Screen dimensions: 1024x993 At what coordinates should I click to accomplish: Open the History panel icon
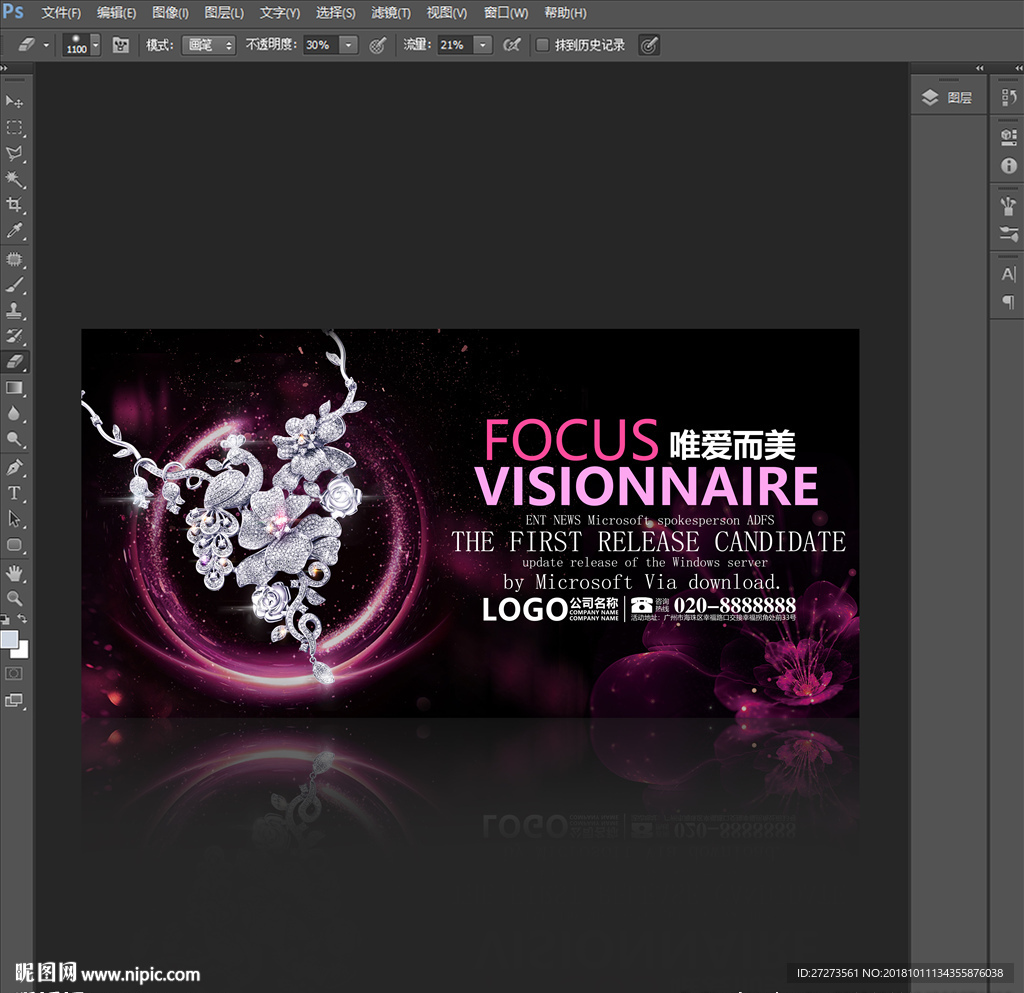pyautogui.click(x=1008, y=98)
